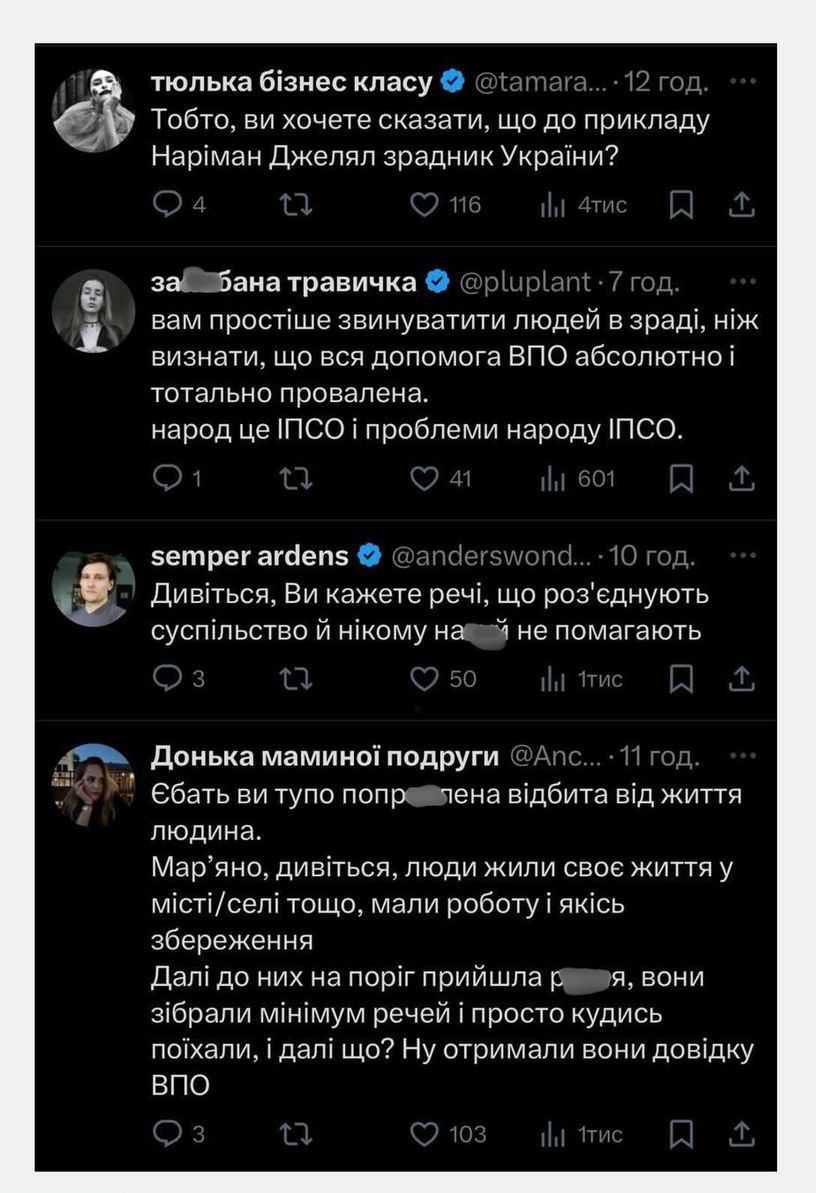
Task: Open @pluplant profile avatar
Action: (x=92, y=311)
